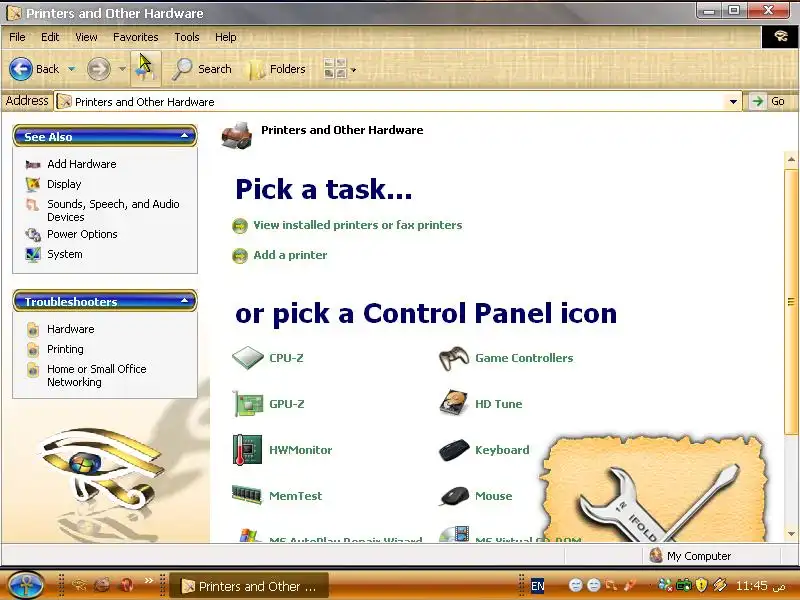Open the Hardware troubleshooter
This screenshot has height=600, width=800.
[x=70, y=329]
